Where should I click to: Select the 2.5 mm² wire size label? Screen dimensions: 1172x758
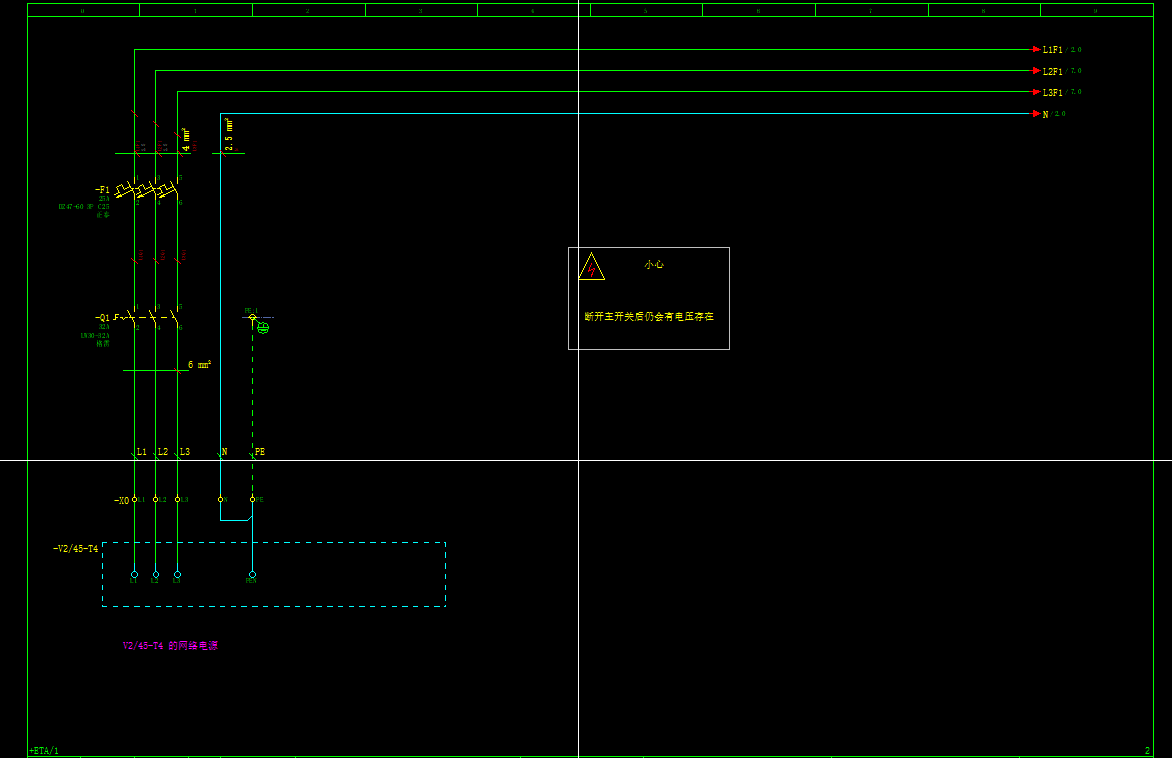229,135
